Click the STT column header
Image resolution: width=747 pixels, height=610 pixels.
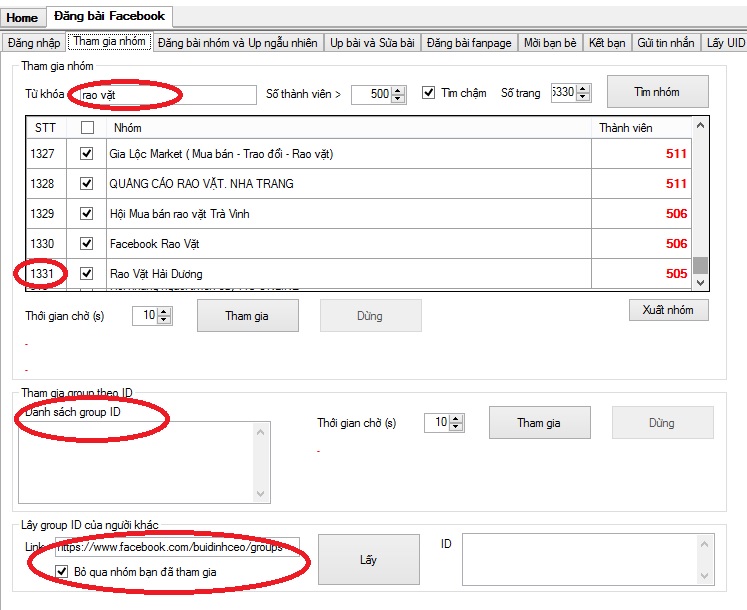pos(46,128)
